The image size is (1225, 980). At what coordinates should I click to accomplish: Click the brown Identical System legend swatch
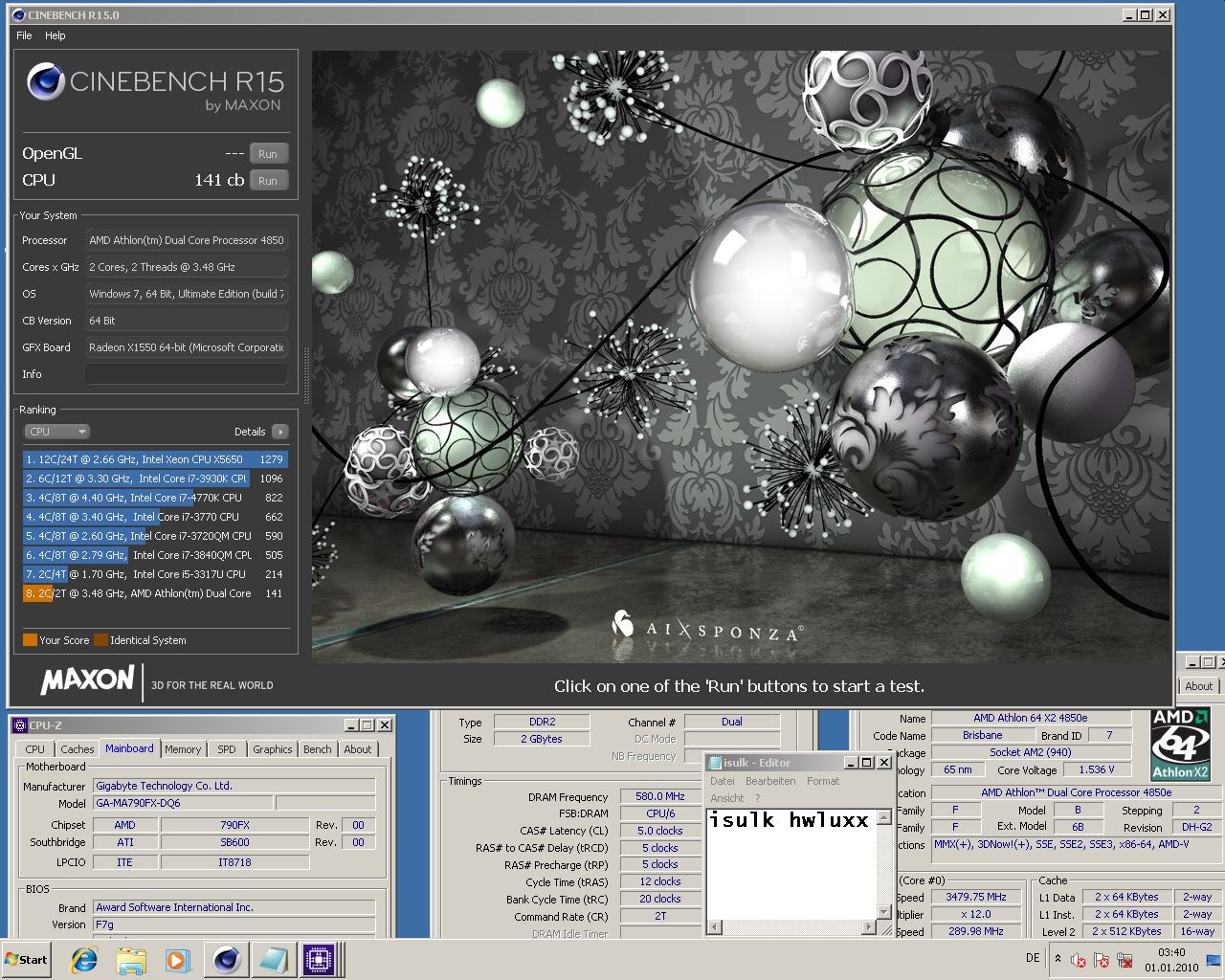(x=100, y=640)
